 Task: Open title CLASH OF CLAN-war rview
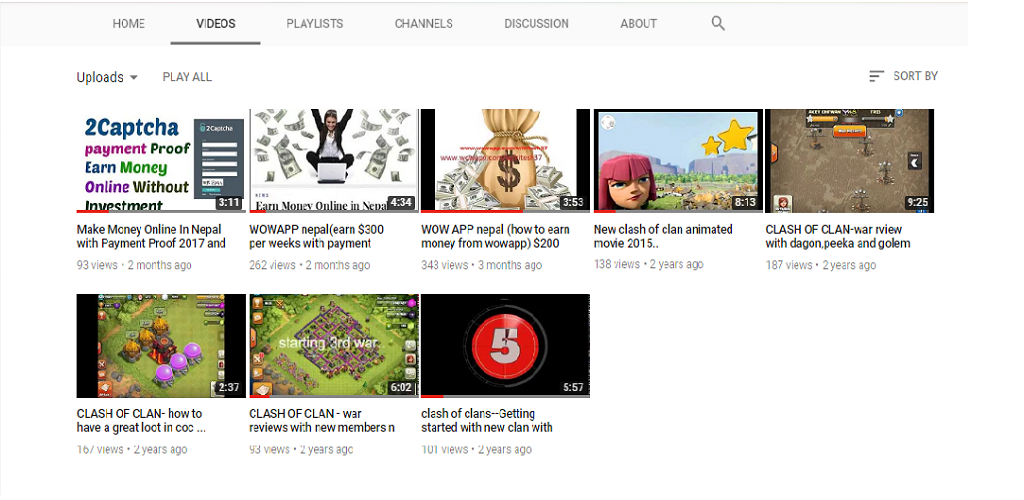(838, 236)
